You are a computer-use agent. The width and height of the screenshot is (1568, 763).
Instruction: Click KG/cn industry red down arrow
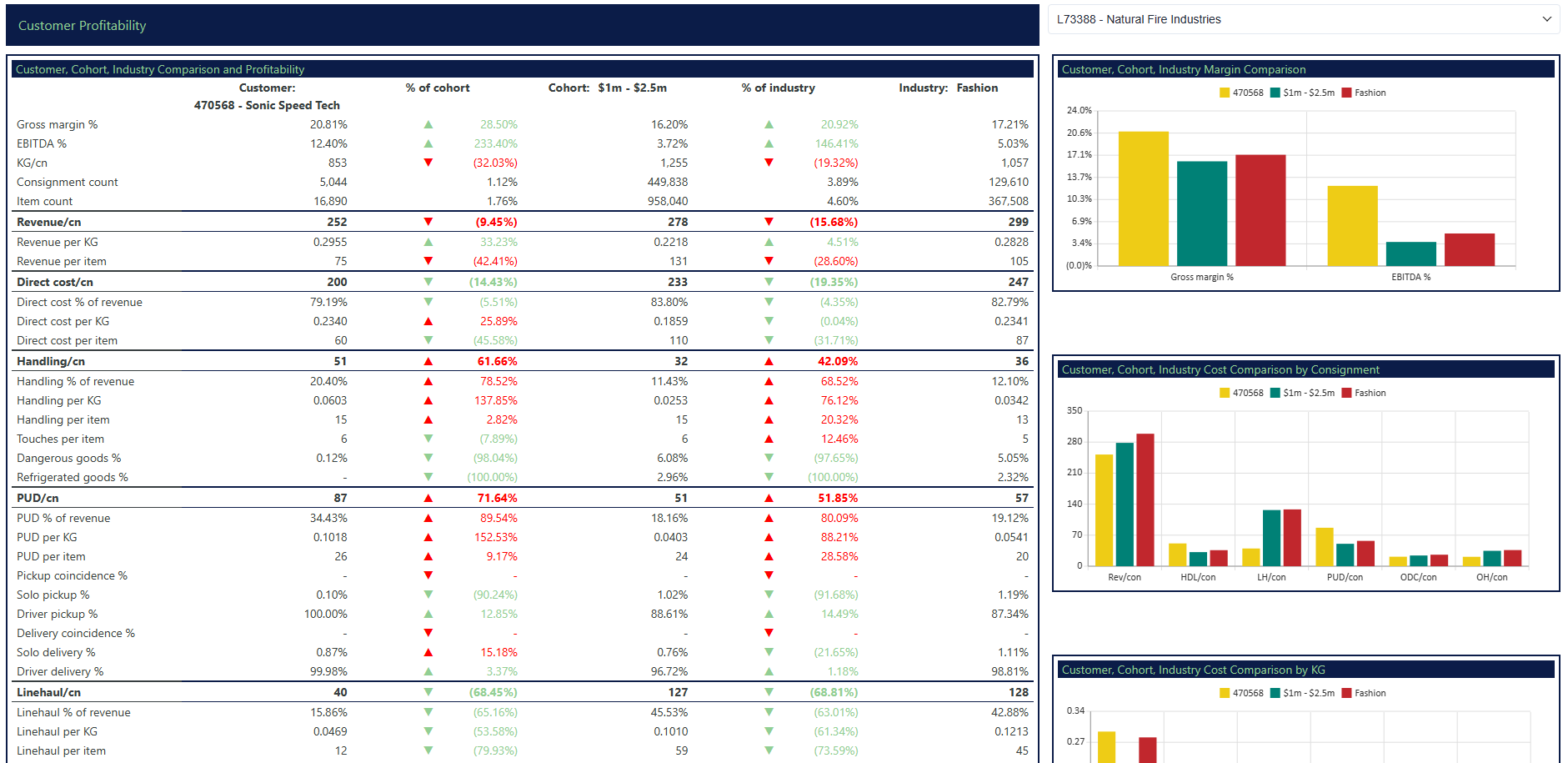coord(769,163)
